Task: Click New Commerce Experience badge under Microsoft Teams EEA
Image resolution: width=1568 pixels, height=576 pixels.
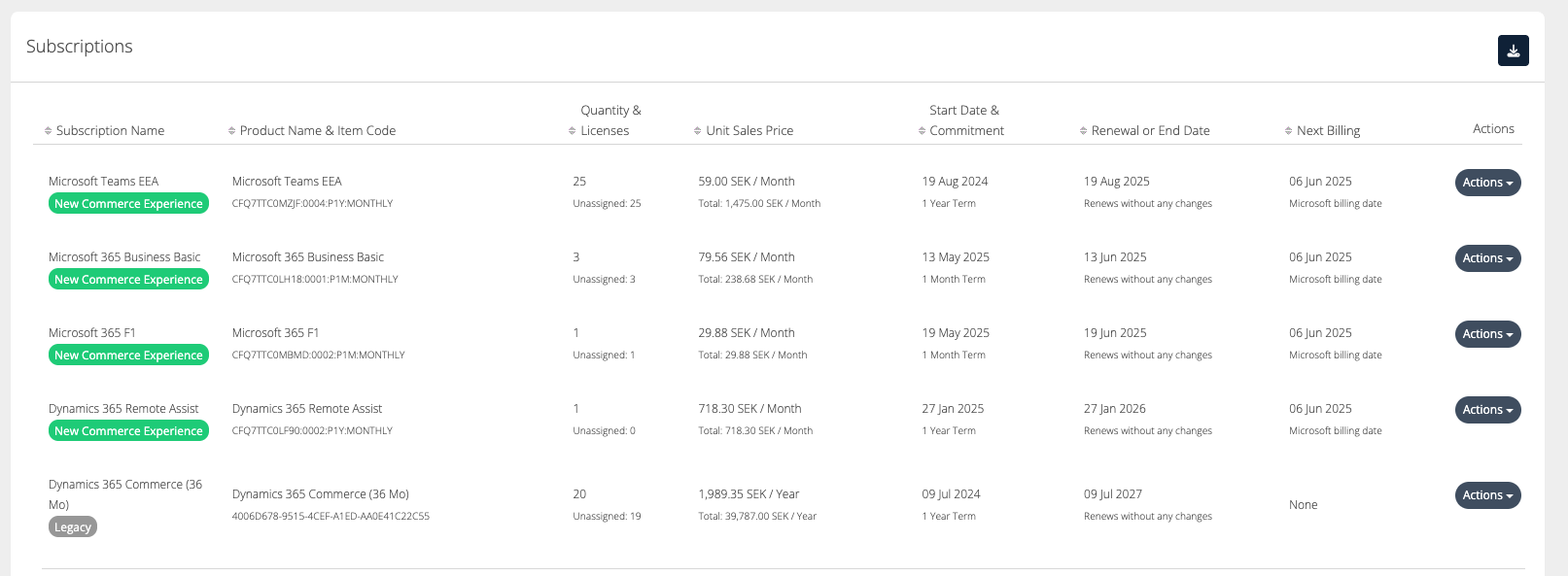Action: point(128,204)
